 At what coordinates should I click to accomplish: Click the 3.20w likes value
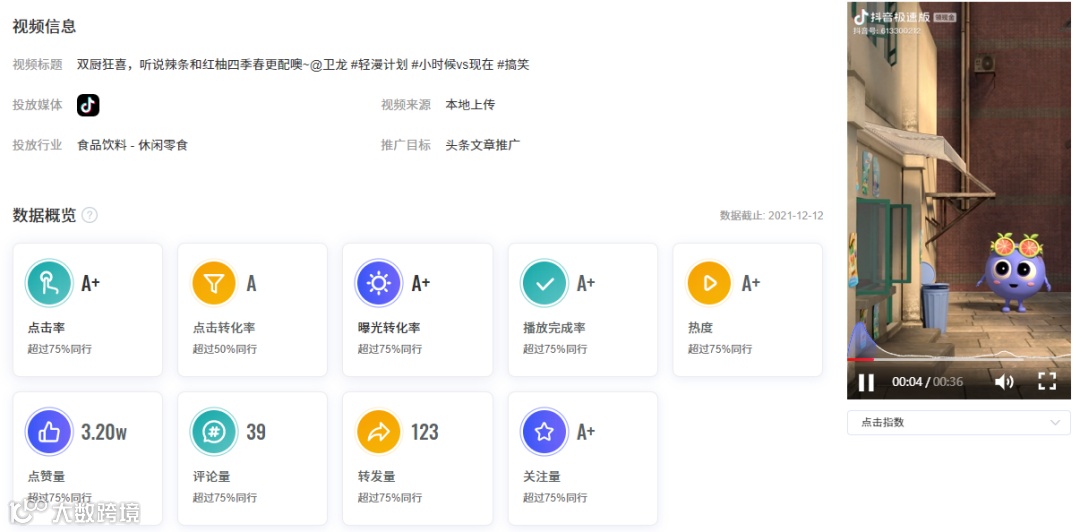pos(104,432)
